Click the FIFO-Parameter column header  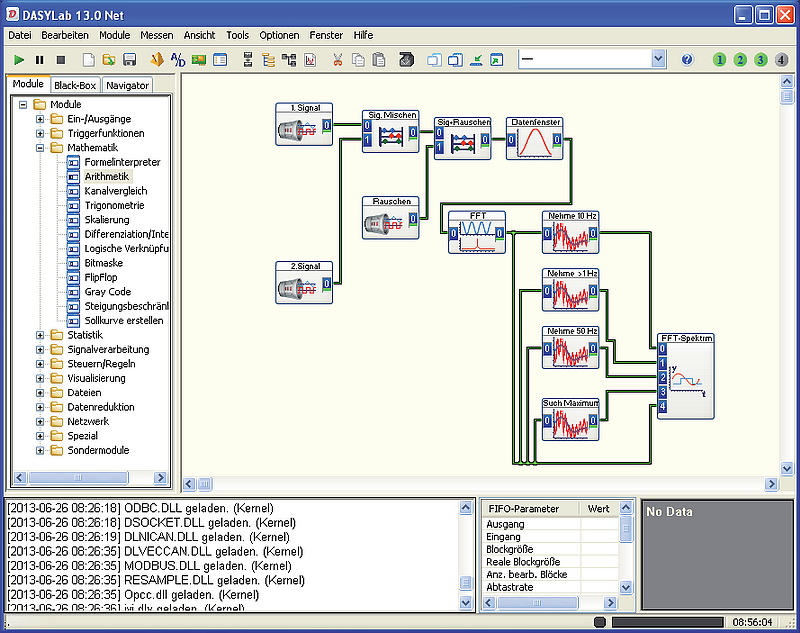coord(530,509)
